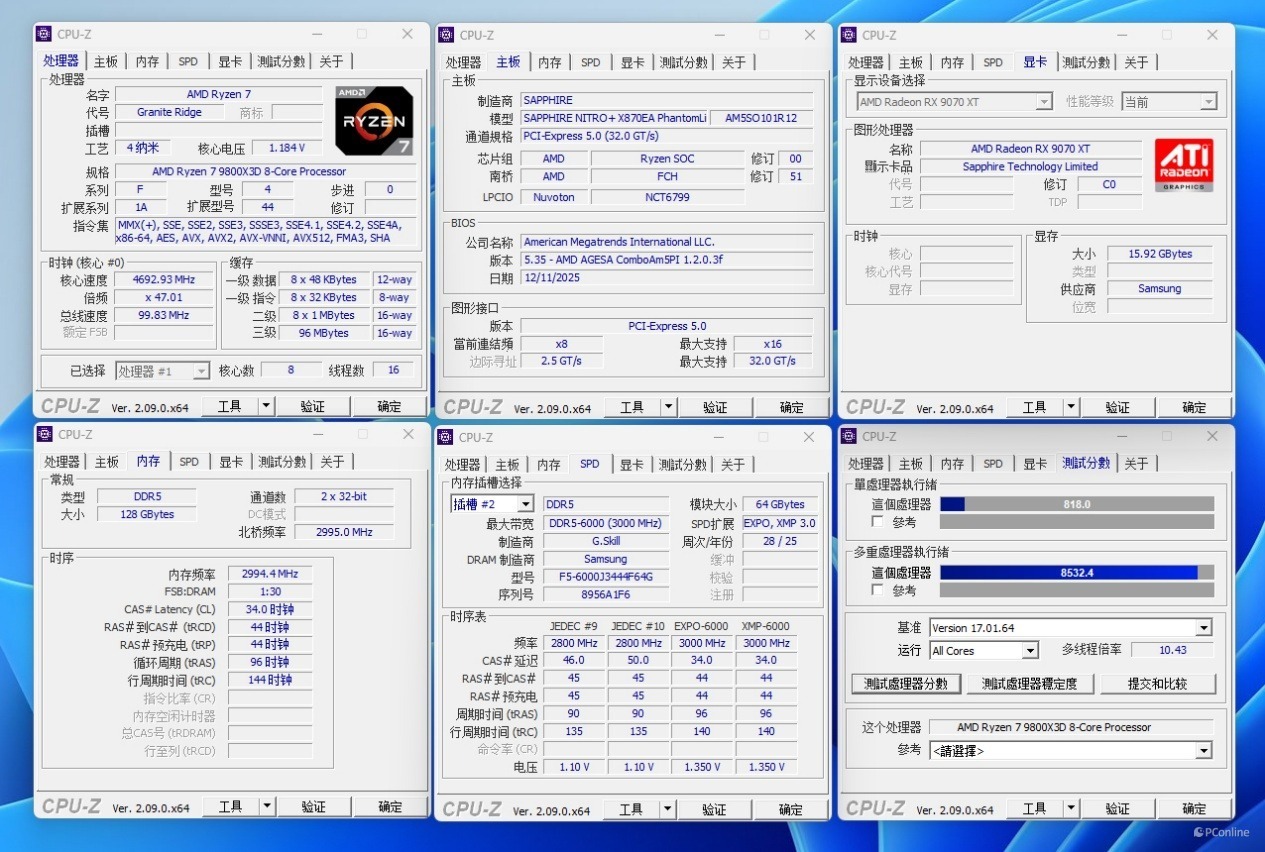Click 确定 in the SAPPHIRE mainboard window
This screenshot has width=1265, height=852.
[x=792, y=407]
